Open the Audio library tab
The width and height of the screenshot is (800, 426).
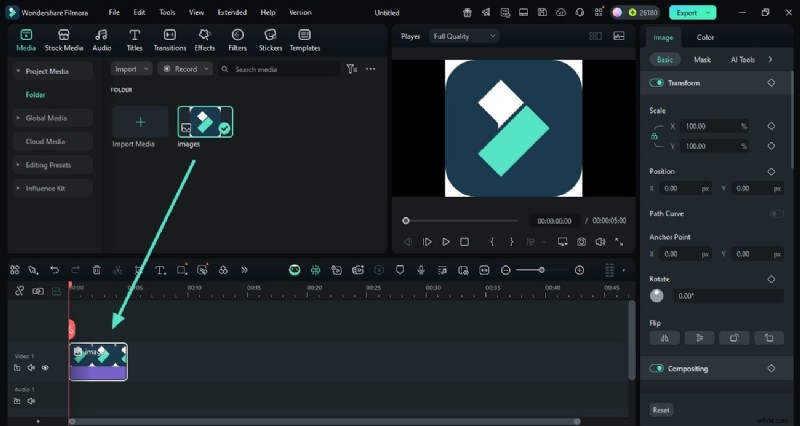pyautogui.click(x=102, y=40)
